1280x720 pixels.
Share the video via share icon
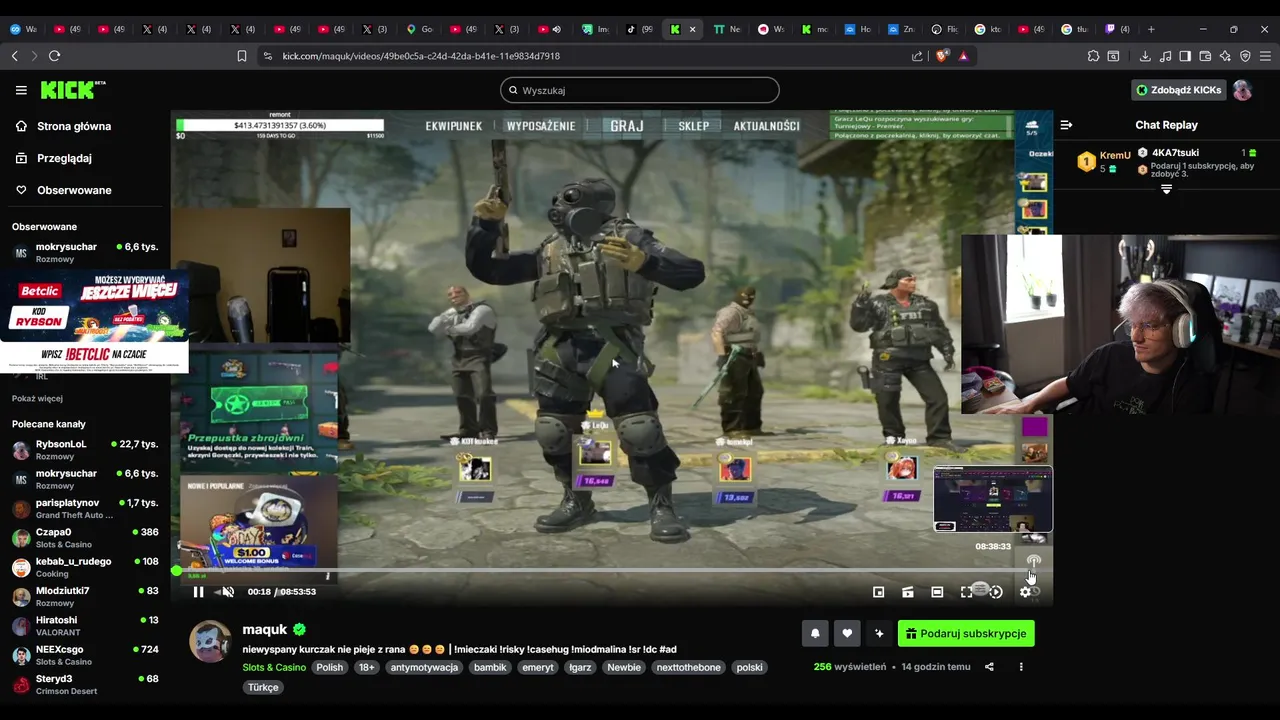point(989,667)
